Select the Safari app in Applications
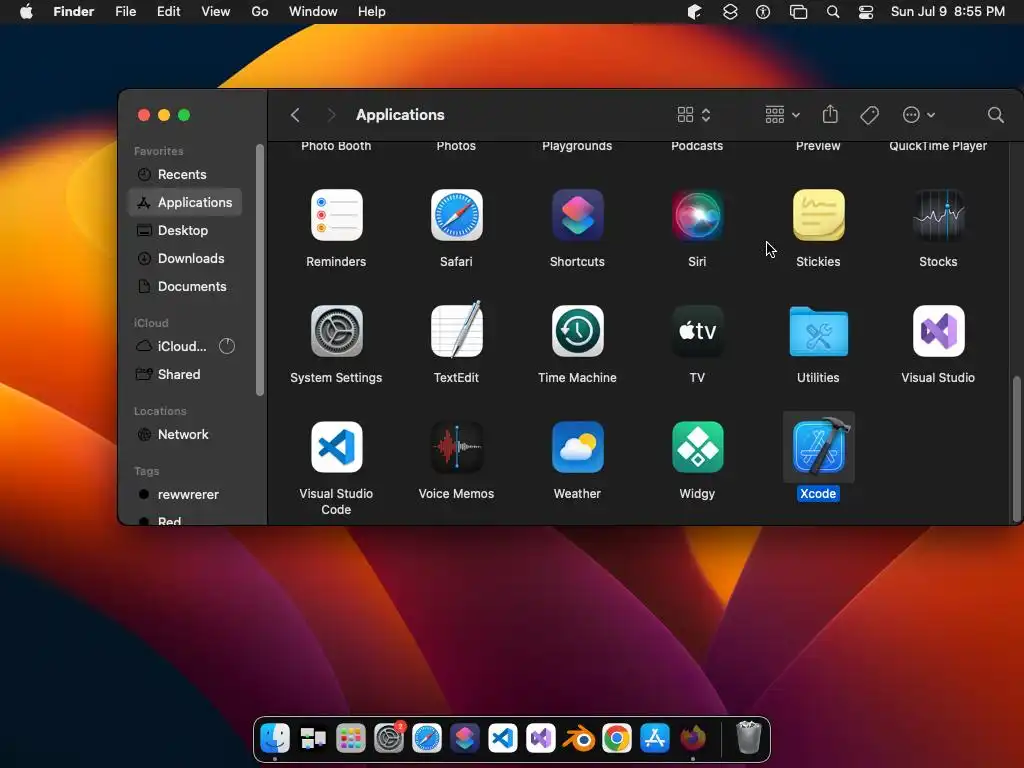Screen dimensions: 1024x768 coord(456,216)
